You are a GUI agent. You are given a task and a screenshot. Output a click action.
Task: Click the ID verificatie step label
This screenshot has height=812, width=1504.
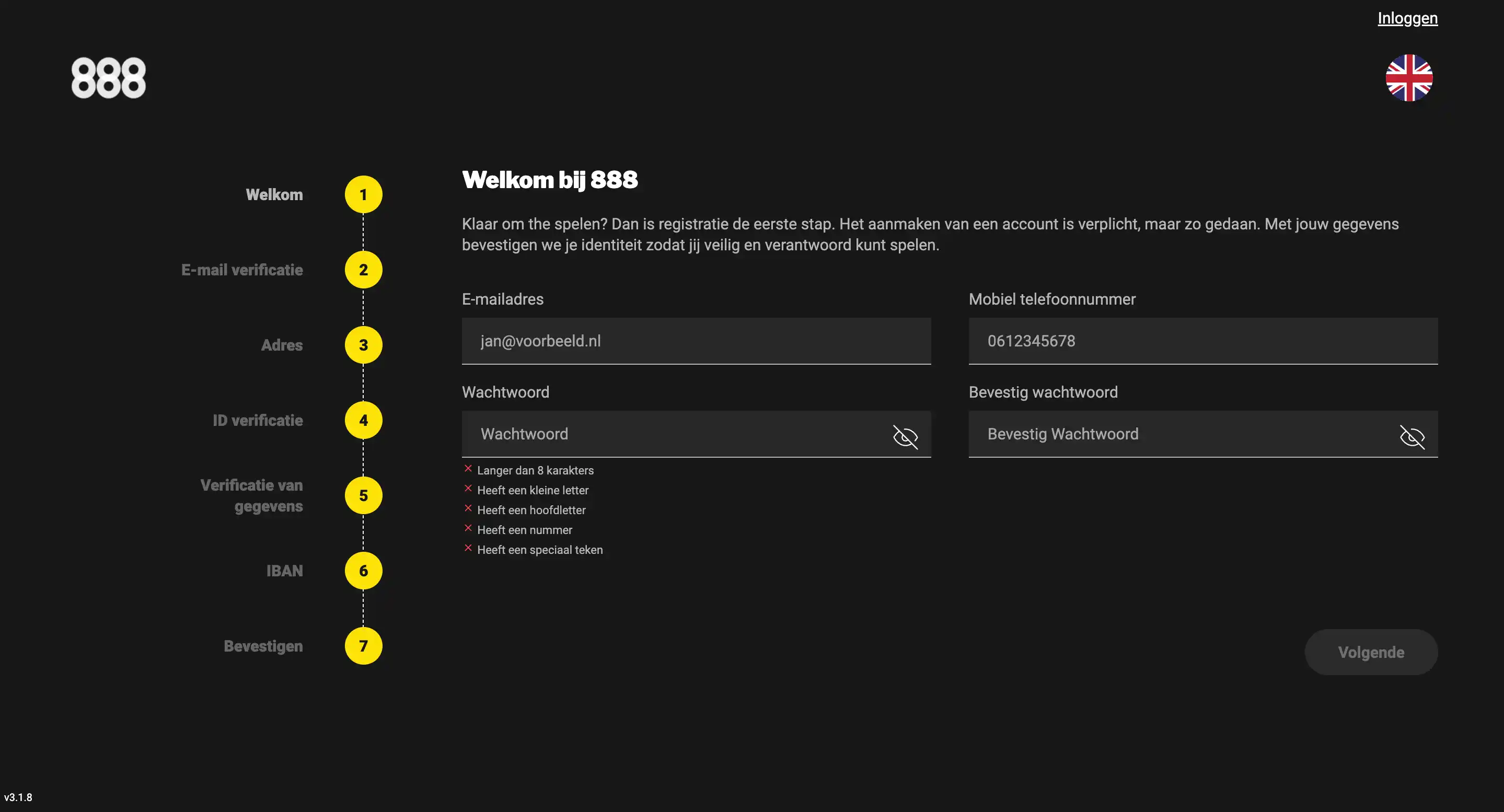point(258,420)
